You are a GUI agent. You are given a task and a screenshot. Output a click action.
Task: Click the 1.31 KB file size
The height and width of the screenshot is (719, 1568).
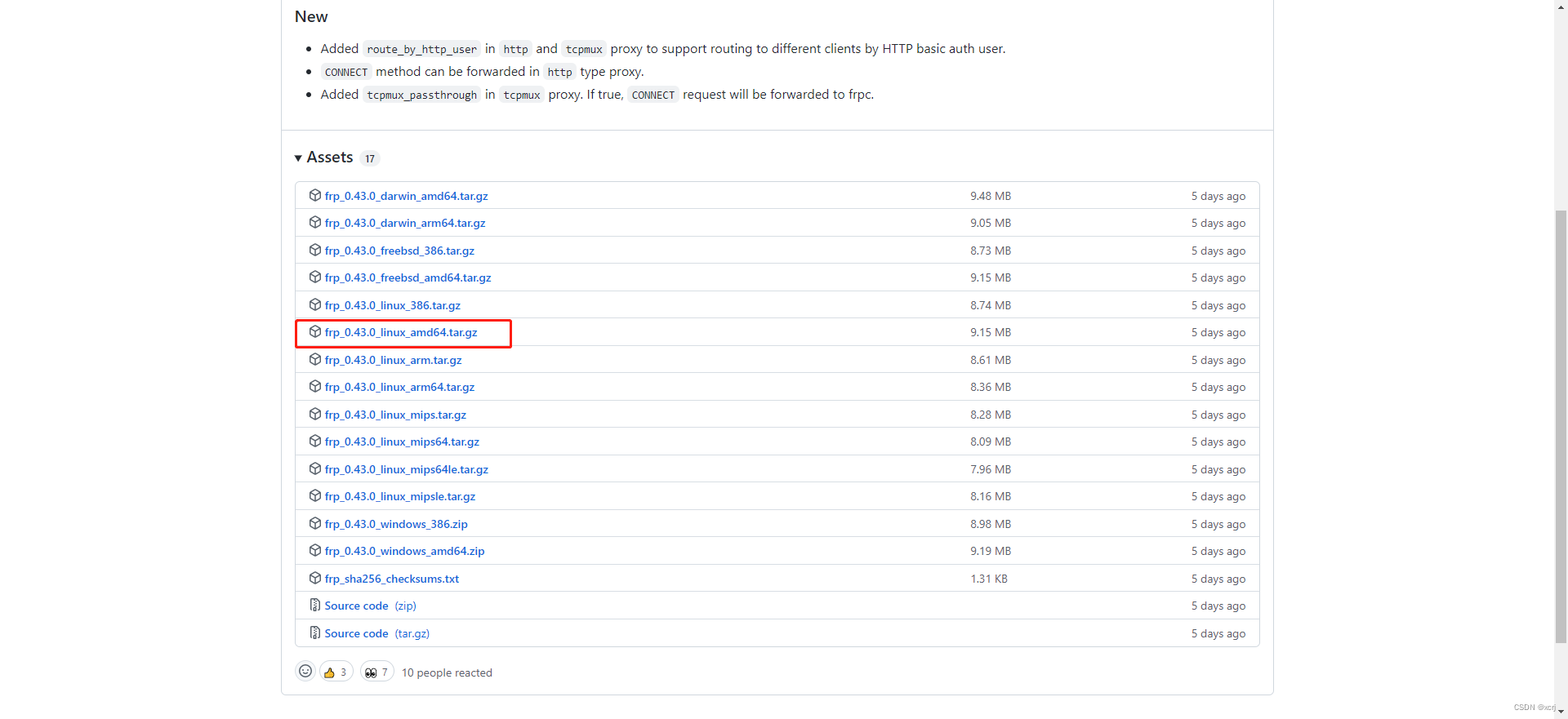click(x=989, y=579)
